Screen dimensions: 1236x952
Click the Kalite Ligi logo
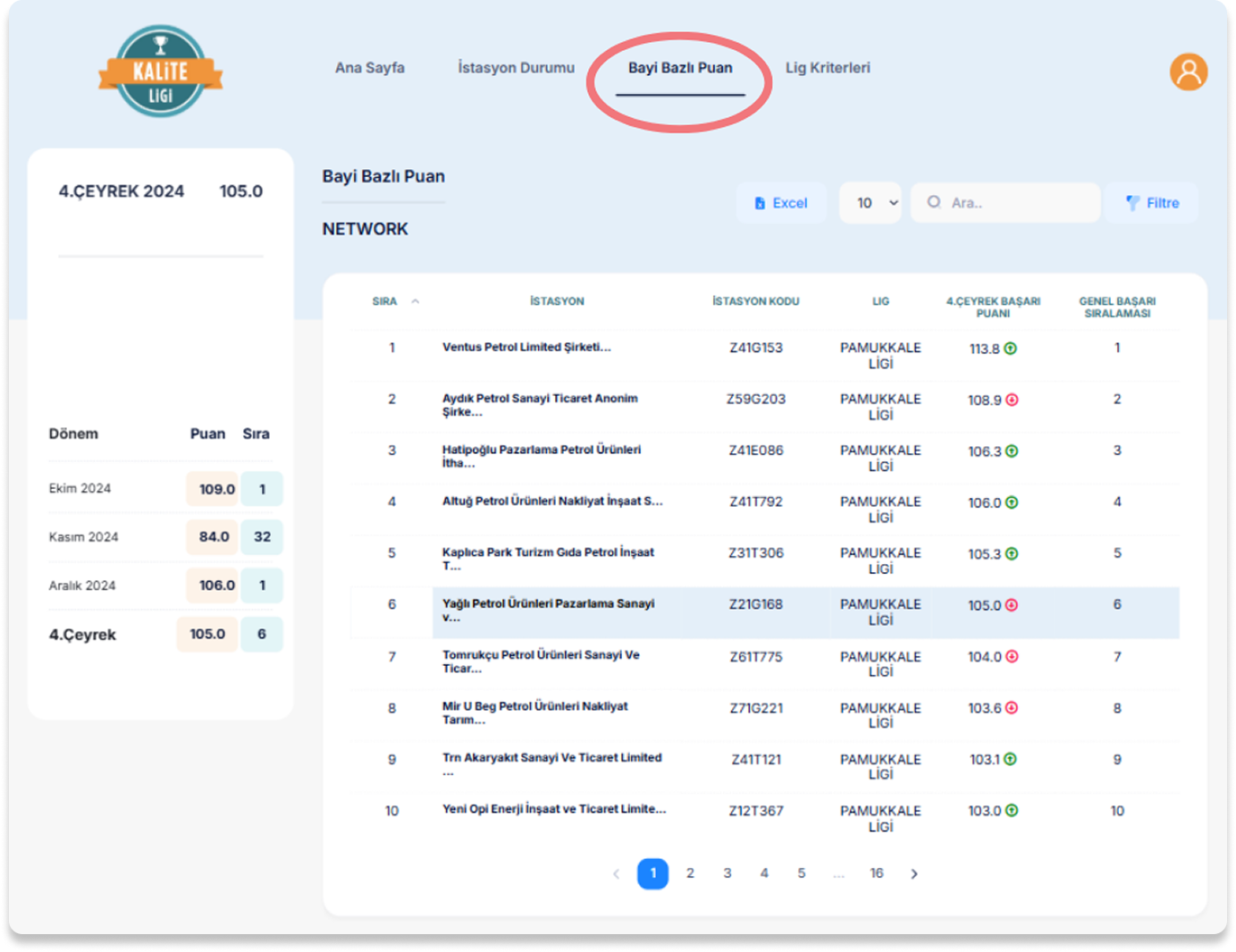[x=161, y=72]
